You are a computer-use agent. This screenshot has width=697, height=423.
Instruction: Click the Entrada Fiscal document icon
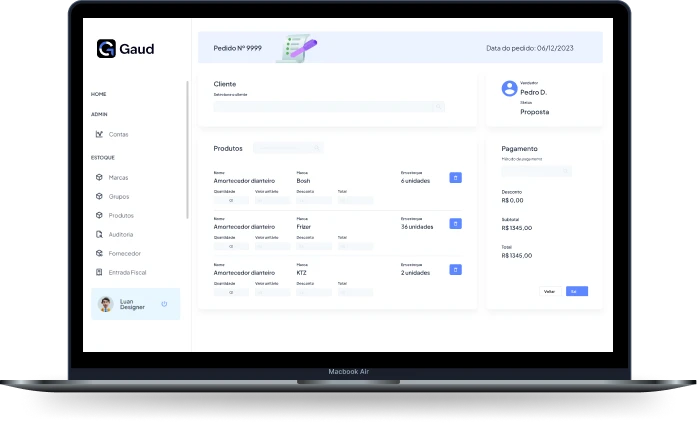click(99, 272)
